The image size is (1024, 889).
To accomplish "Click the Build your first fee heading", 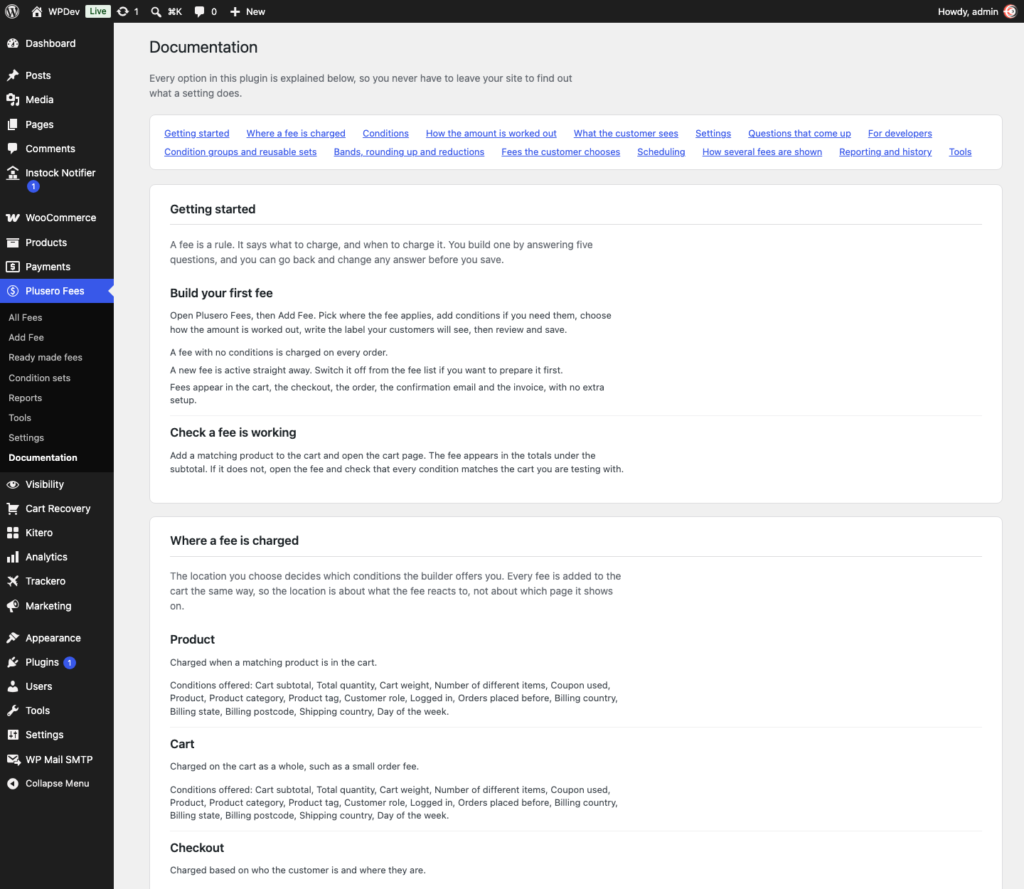I will pos(221,293).
